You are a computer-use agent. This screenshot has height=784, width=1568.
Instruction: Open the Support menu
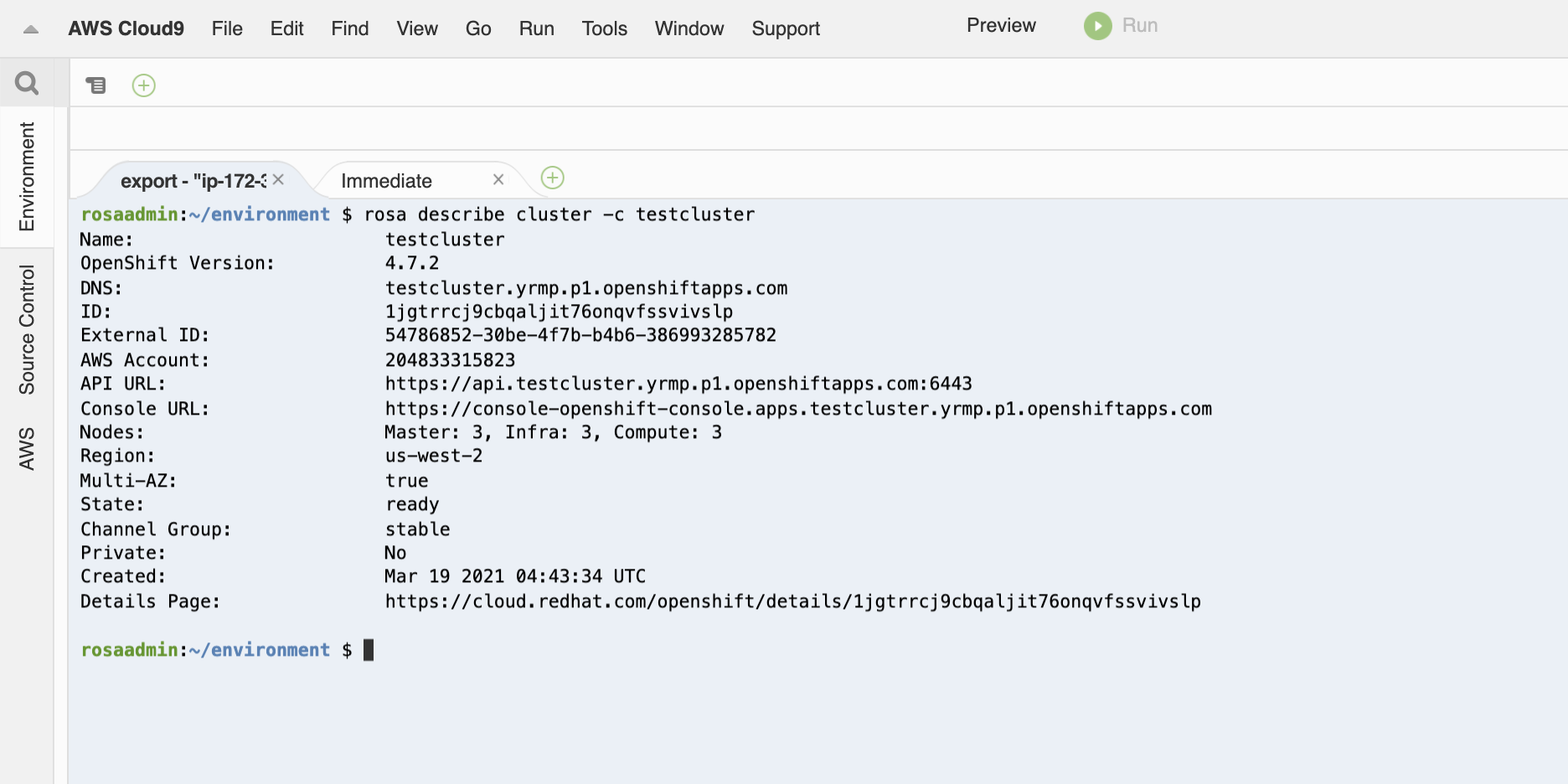[x=786, y=28]
